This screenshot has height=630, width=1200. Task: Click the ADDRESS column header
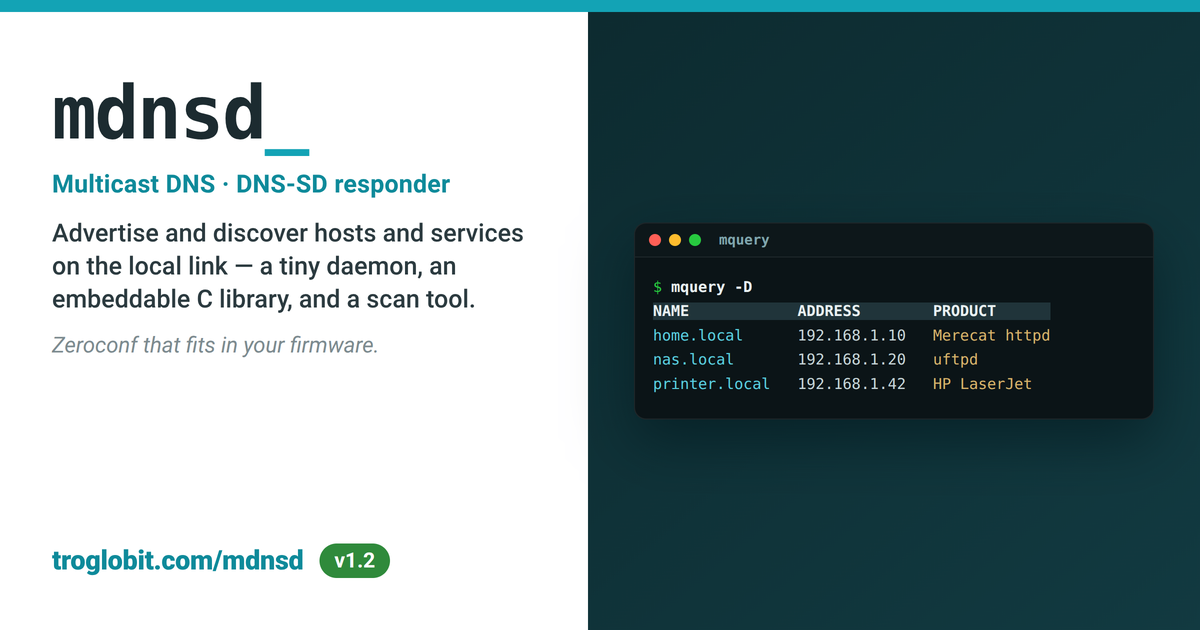[x=829, y=311]
